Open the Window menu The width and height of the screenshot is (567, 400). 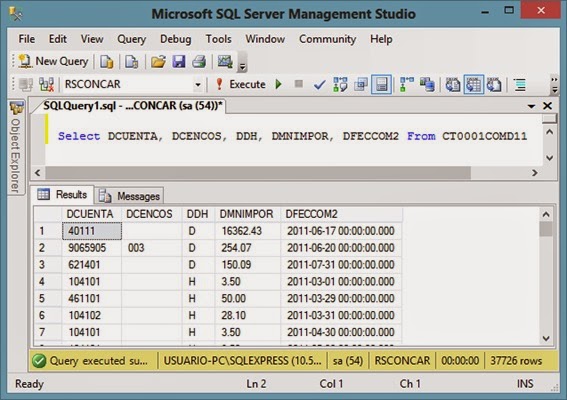265,39
